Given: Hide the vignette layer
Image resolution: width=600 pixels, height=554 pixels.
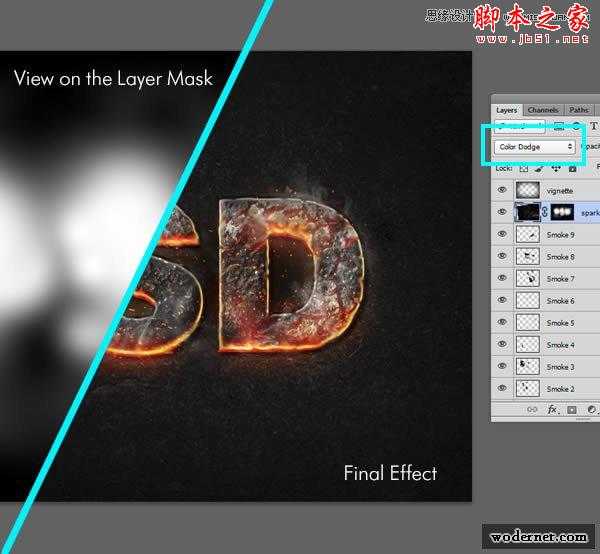Looking at the screenshot, I should [502, 190].
